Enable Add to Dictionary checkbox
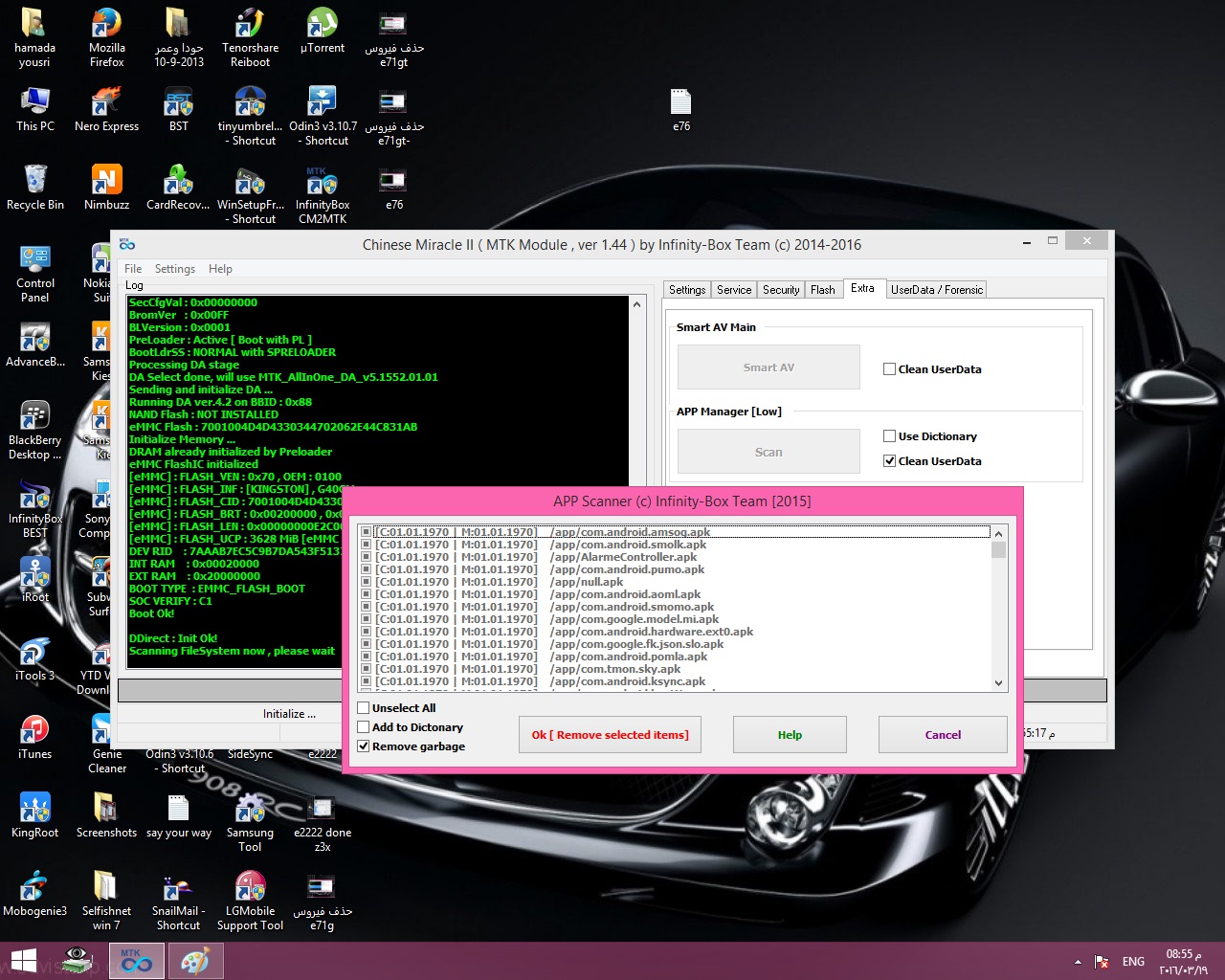The height and width of the screenshot is (980, 1225). coord(364,727)
